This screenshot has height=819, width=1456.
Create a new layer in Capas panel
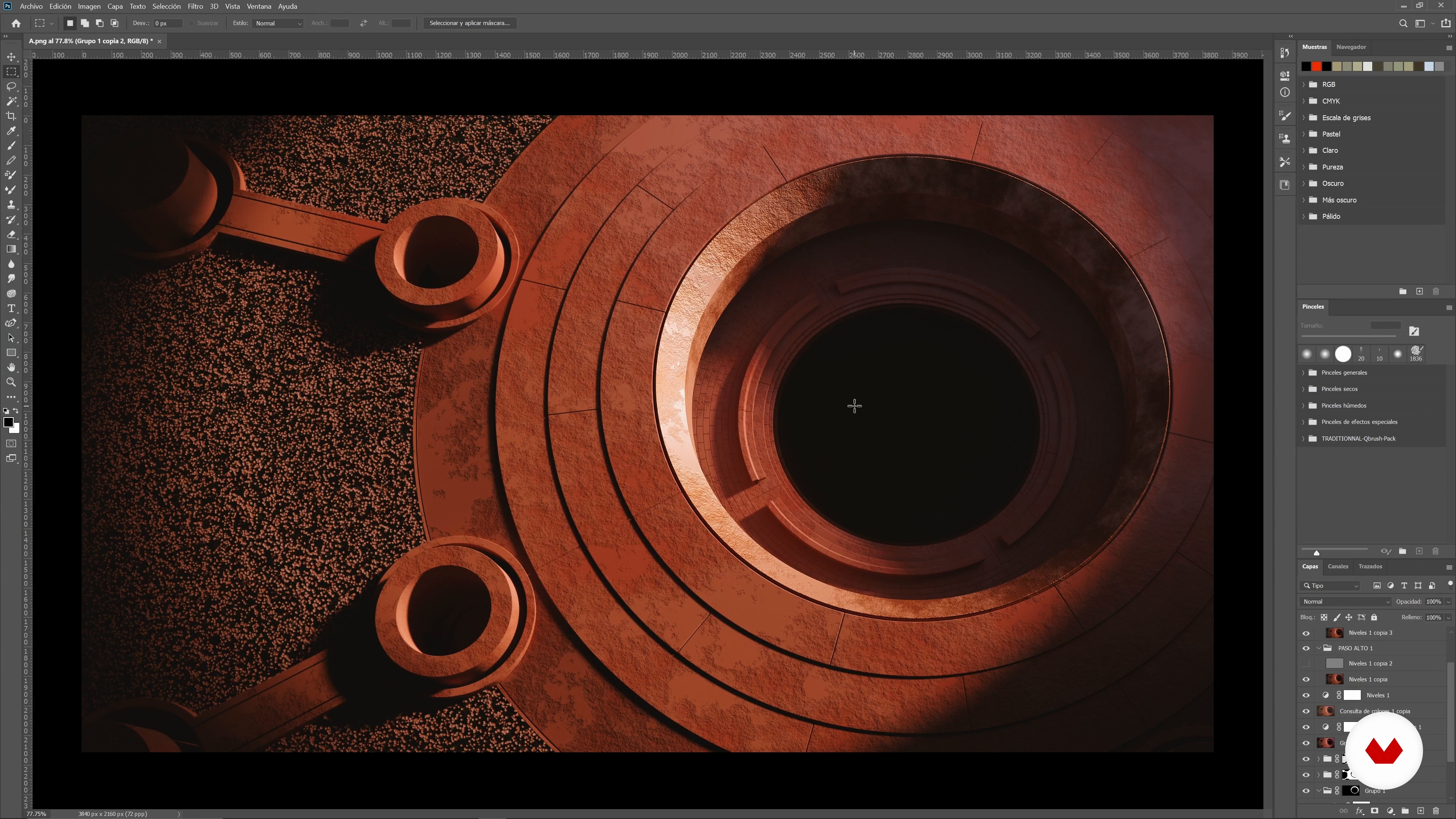[1420, 811]
